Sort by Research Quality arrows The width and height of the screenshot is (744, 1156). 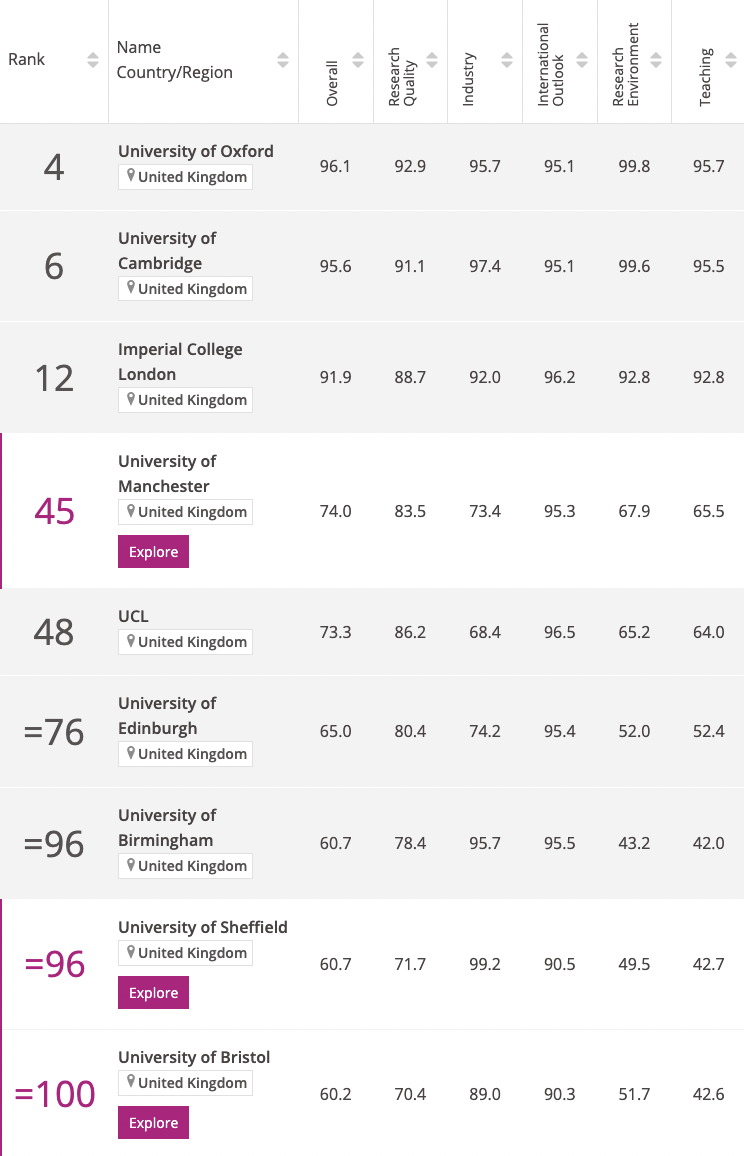click(432, 60)
